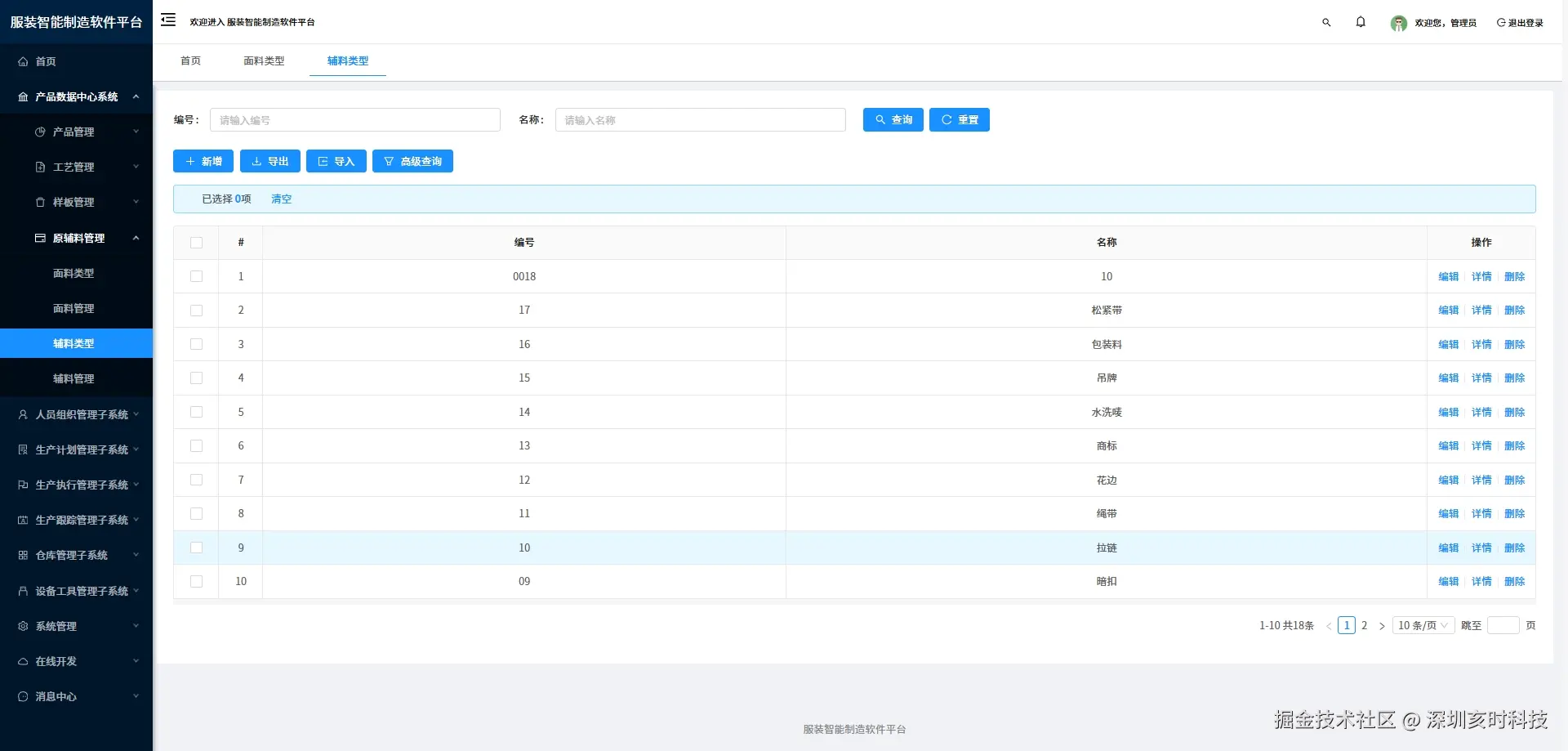Check the 包装料 row checkbox
The width and height of the screenshot is (1568, 751).
(x=196, y=344)
